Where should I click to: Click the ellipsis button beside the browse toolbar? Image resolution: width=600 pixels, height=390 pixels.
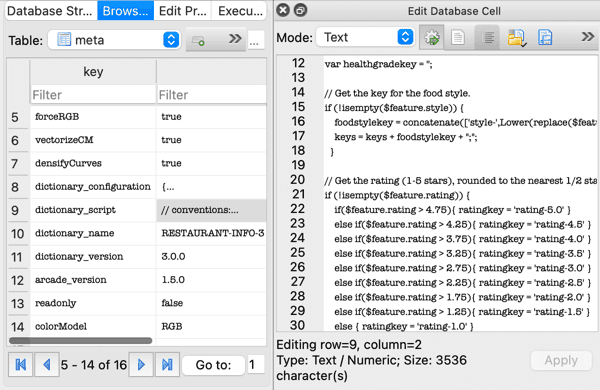click(x=256, y=40)
